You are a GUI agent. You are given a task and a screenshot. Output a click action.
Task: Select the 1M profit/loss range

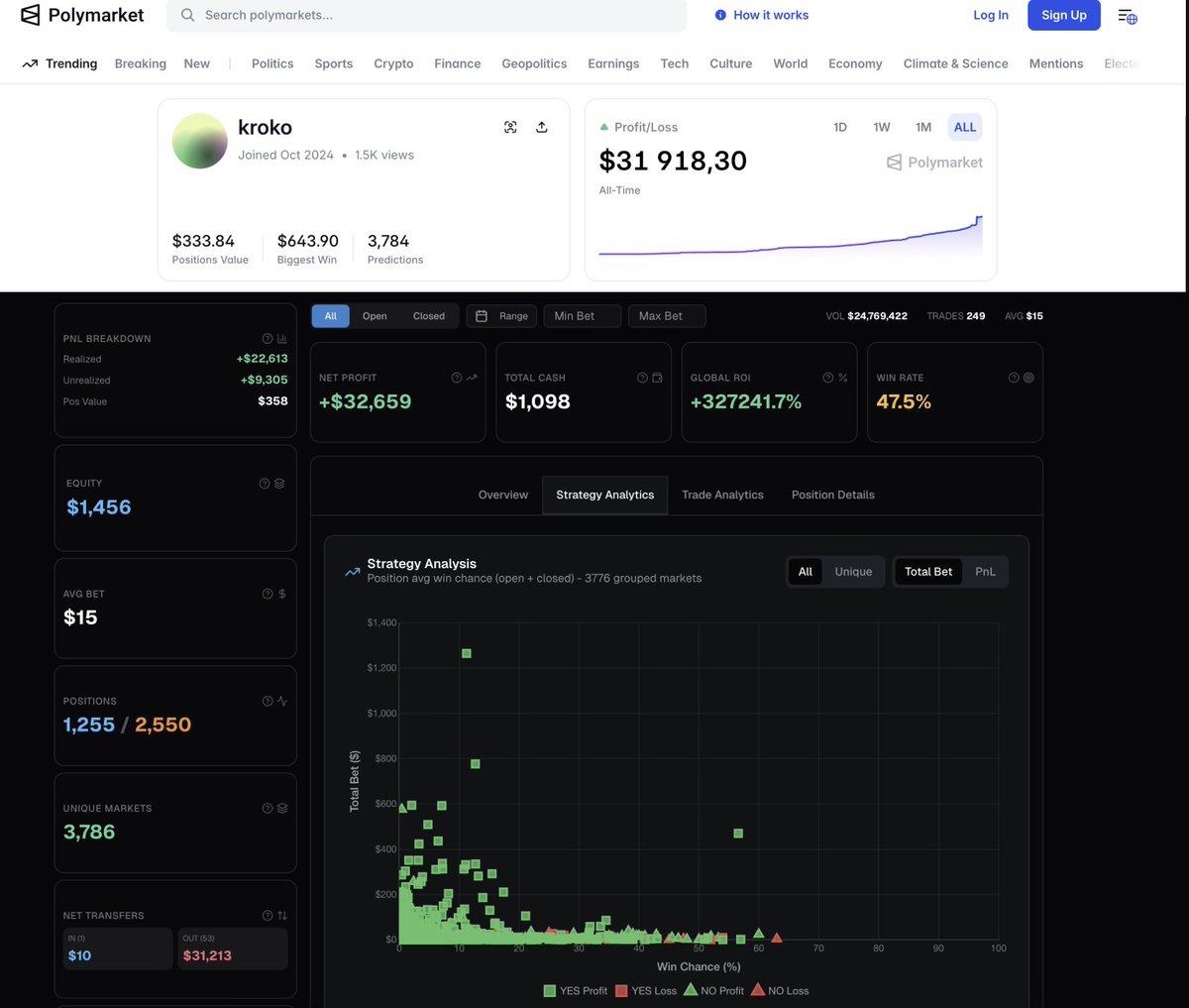(923, 127)
